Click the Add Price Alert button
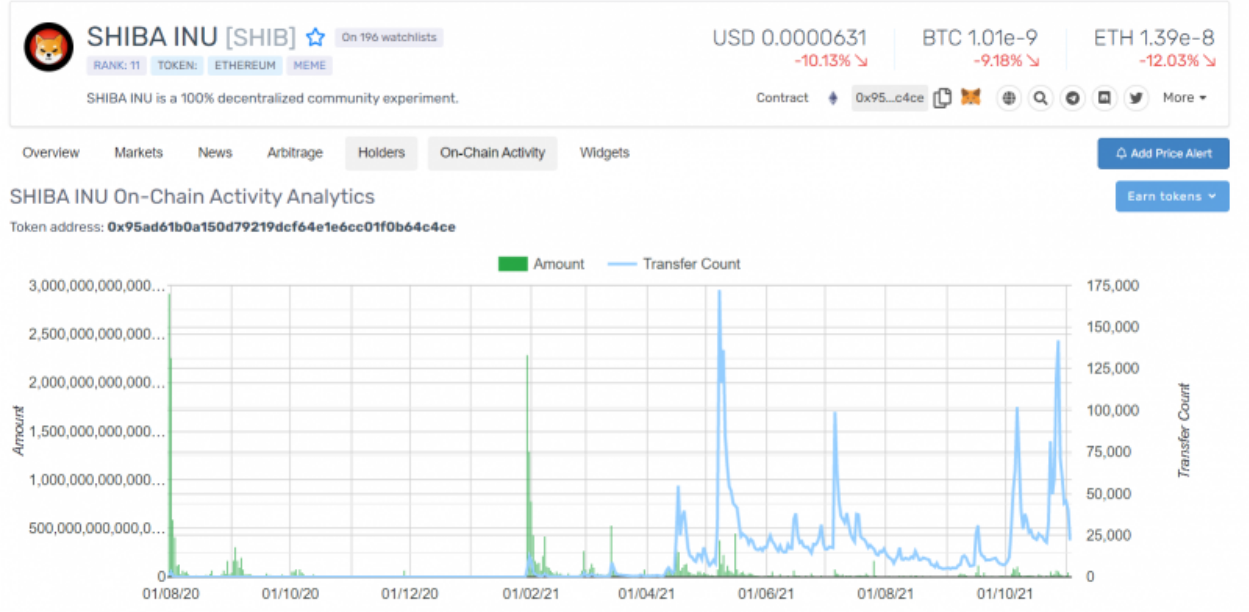Screen dimensions: 1249x612 [1163, 153]
